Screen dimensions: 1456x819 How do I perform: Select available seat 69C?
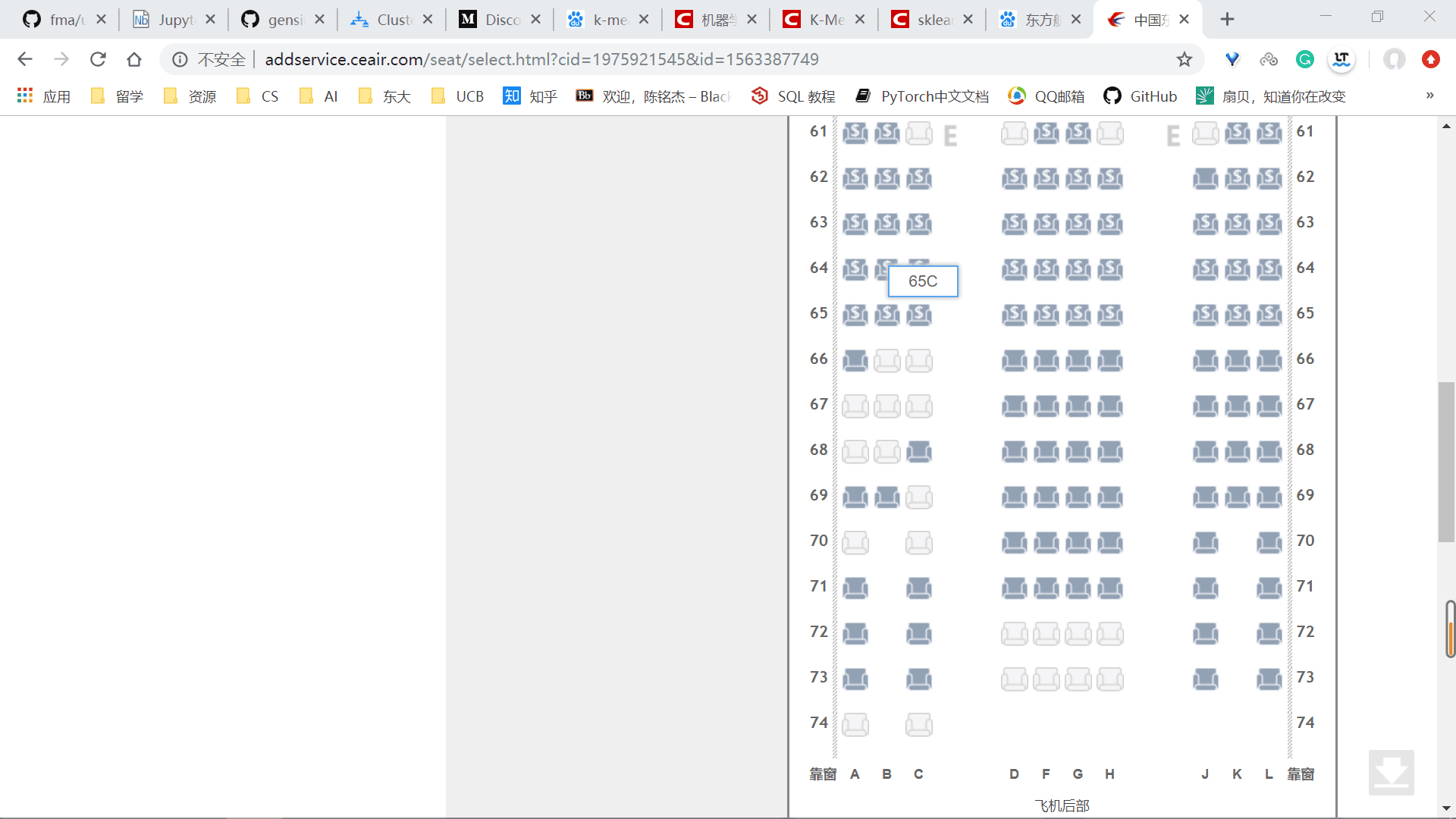point(918,497)
